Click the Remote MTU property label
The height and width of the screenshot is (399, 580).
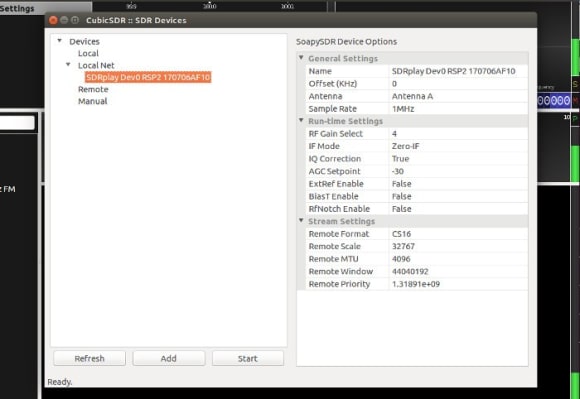click(333, 259)
